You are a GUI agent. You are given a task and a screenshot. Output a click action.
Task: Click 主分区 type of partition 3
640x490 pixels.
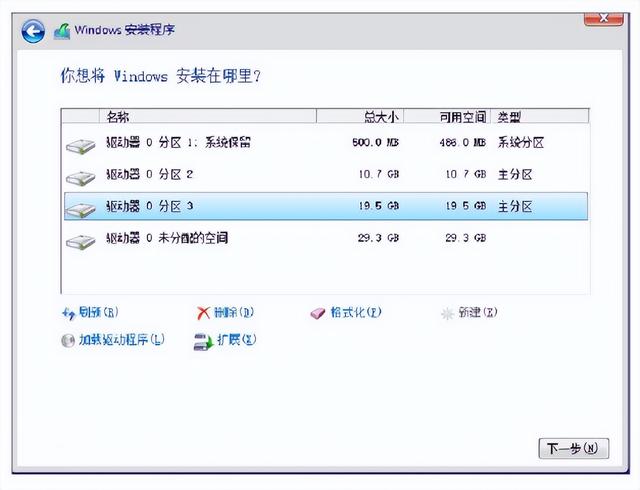point(515,206)
